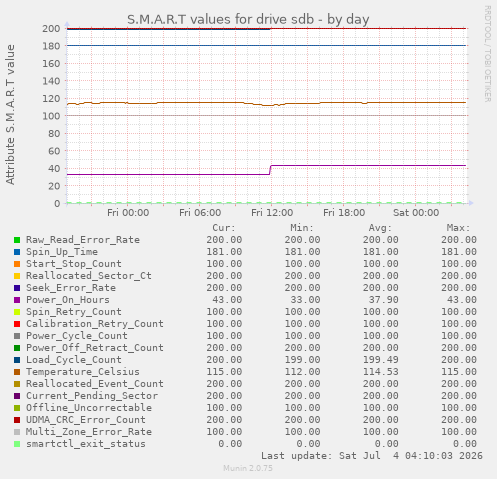Screen dimensions: 497x479
Task: Click the blue Spin_Up_Time line in graph
Action: point(266,45)
